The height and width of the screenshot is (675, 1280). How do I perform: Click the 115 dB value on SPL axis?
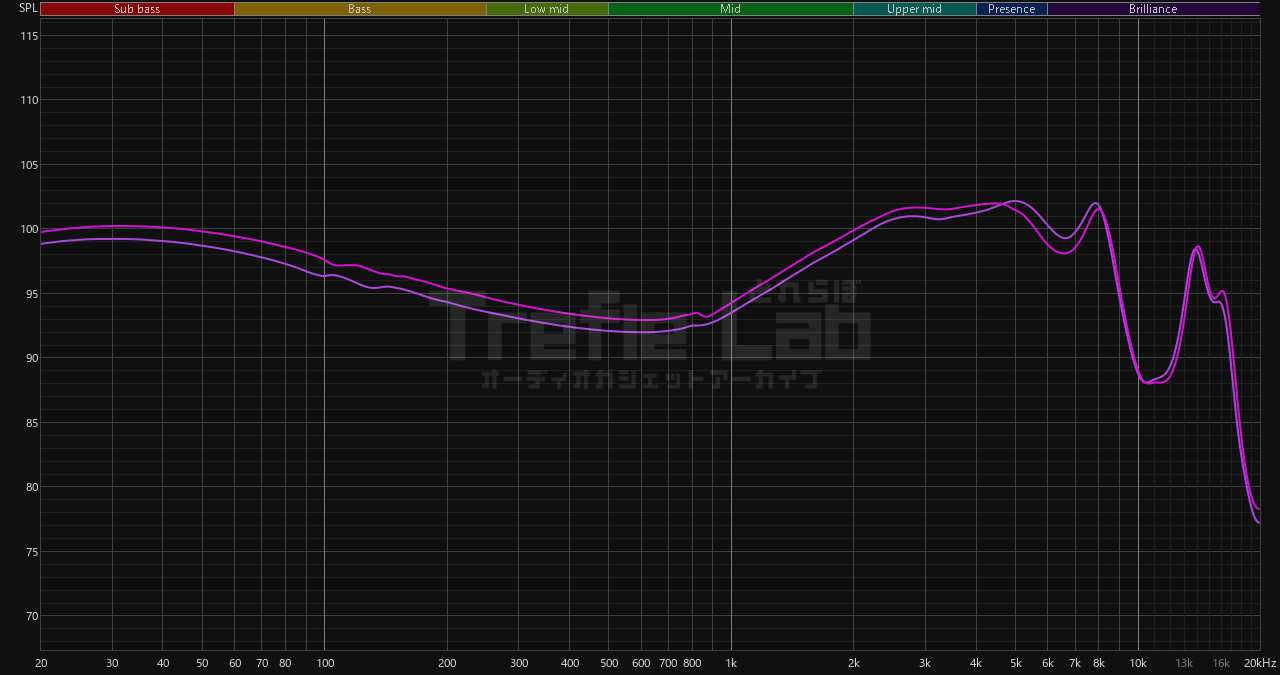click(x=28, y=36)
